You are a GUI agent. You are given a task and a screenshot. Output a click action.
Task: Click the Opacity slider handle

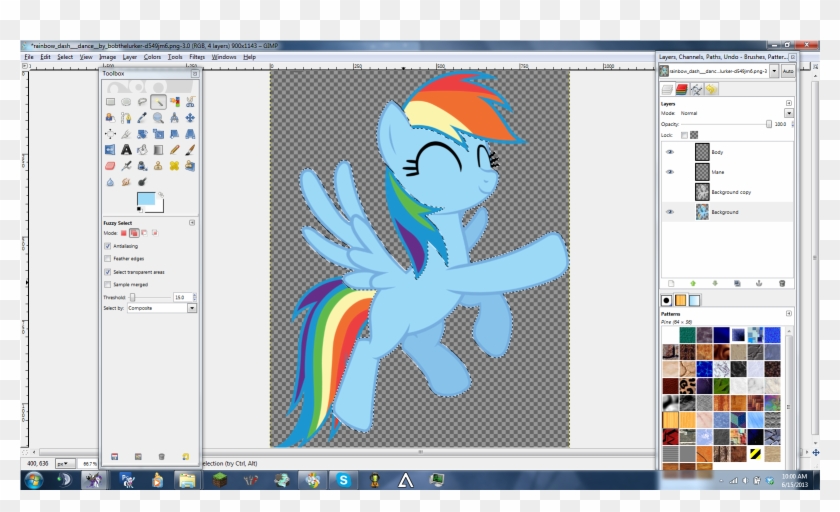click(x=769, y=124)
